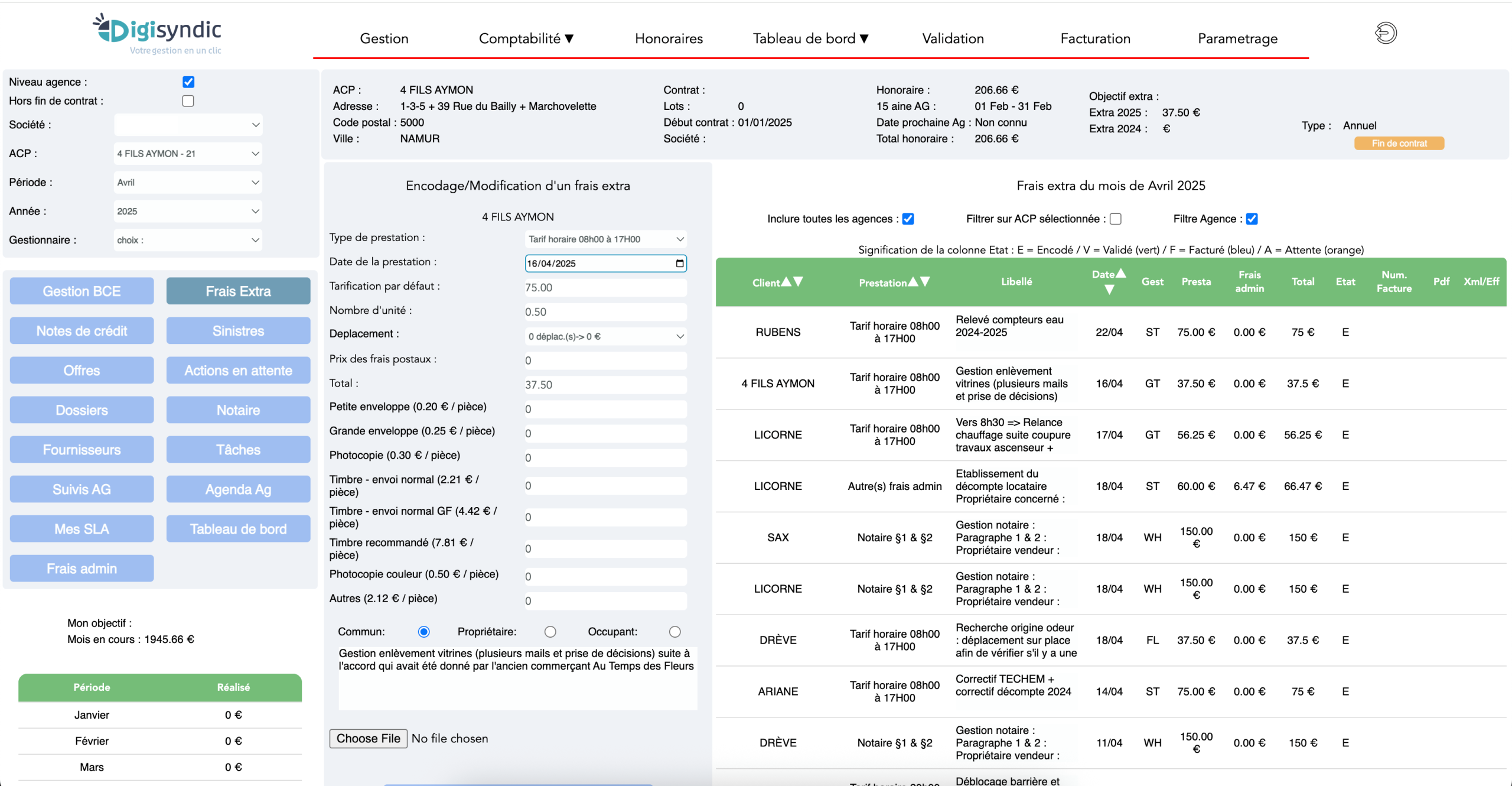The height and width of the screenshot is (786, 1512).
Task: Click the Choose File button
Action: [368, 739]
